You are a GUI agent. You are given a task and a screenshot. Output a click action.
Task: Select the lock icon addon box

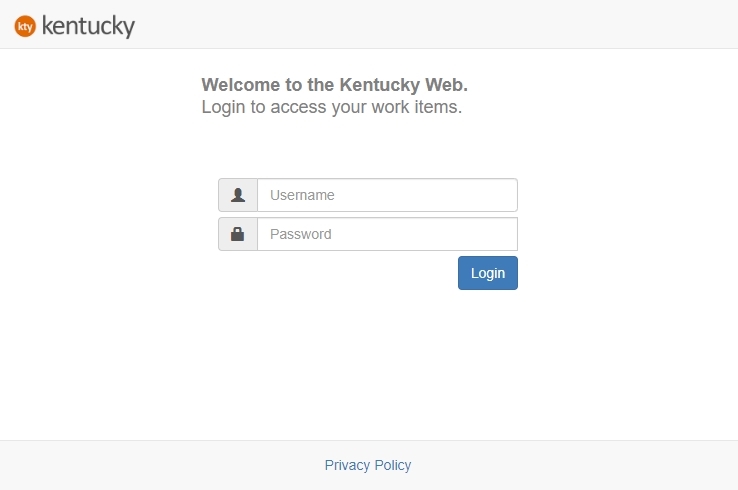click(238, 234)
